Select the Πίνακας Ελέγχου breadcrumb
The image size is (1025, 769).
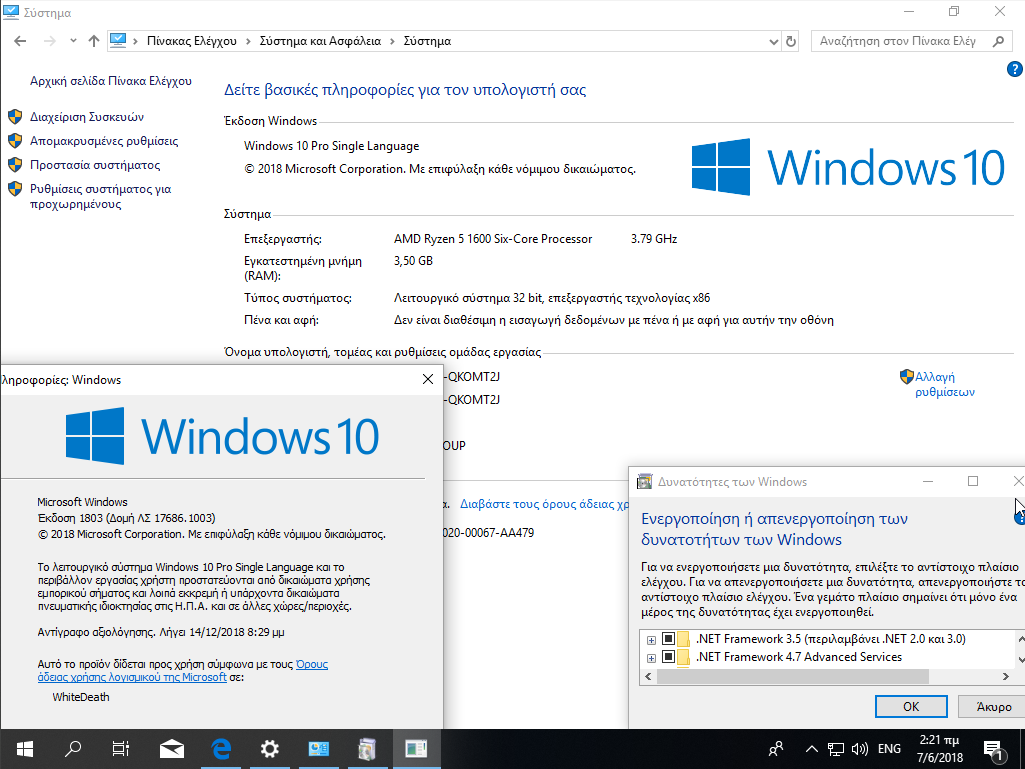coord(192,41)
